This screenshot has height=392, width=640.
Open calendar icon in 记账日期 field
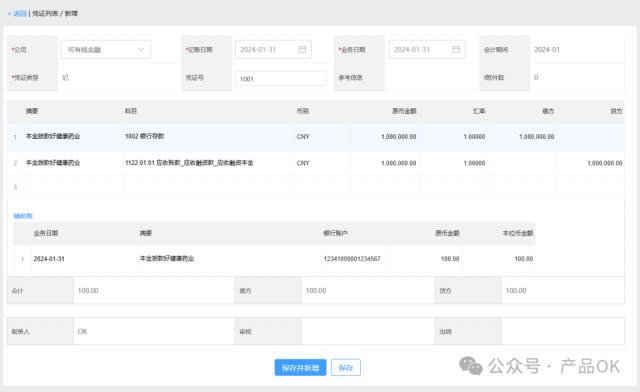302,49
